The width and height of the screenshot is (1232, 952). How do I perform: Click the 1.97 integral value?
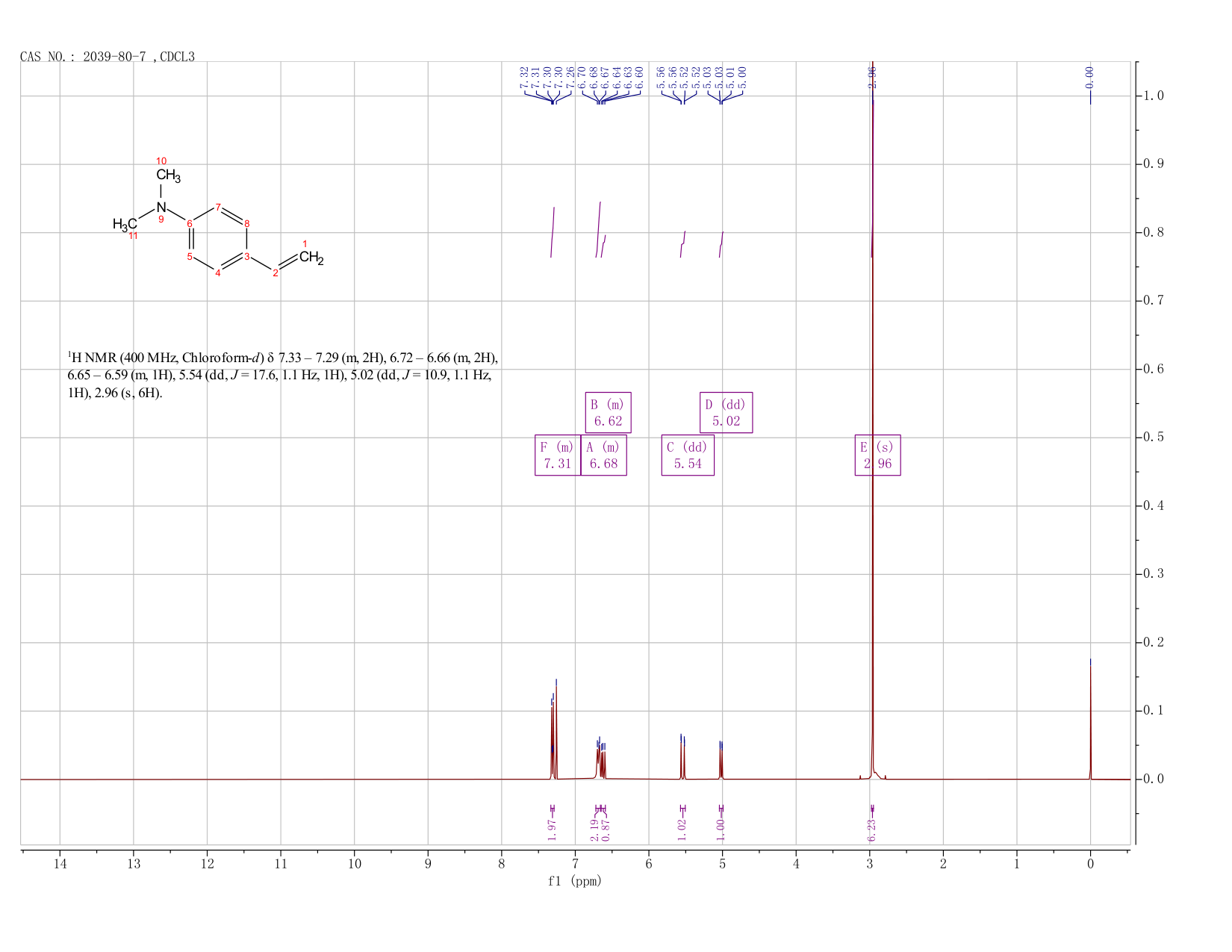553,829
